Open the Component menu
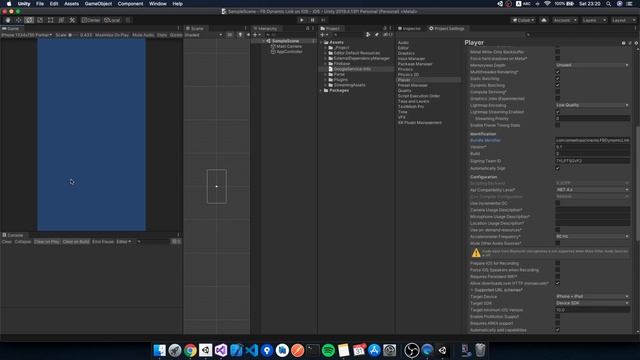This screenshot has width=640, height=360. click(x=130, y=4)
